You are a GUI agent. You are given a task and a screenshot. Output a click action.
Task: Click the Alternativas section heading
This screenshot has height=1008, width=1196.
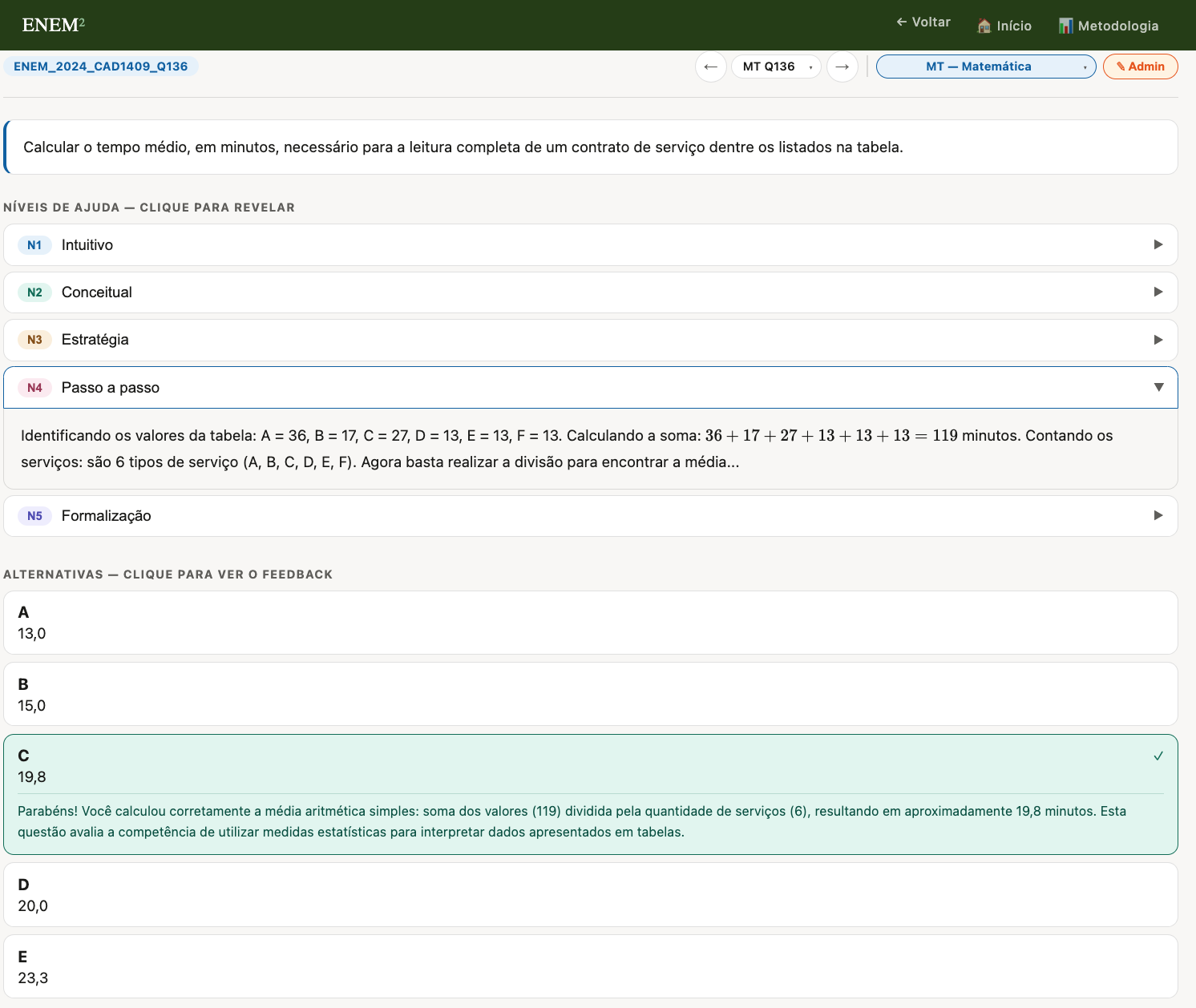click(168, 575)
